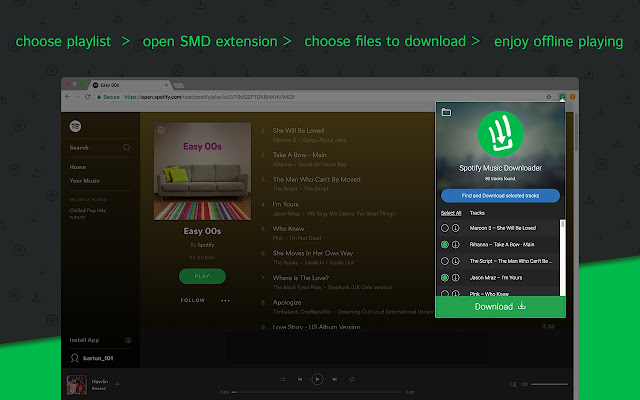Skip to the previous track
The image size is (640, 400).
(300, 379)
